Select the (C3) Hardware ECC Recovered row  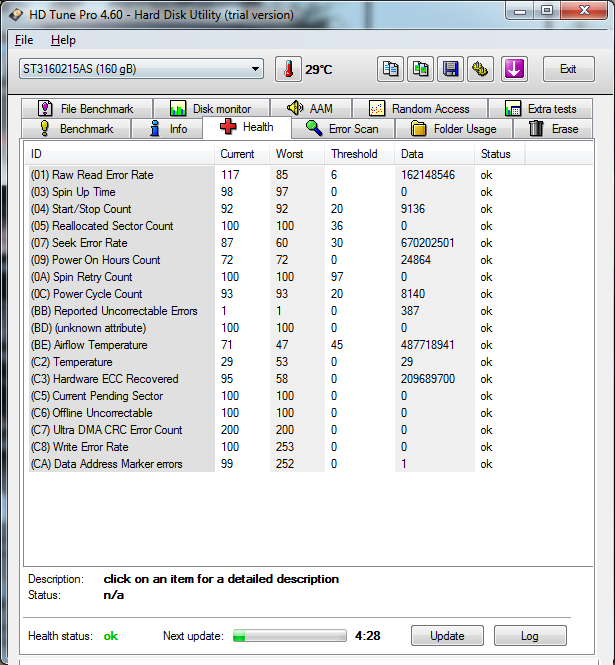(276, 379)
